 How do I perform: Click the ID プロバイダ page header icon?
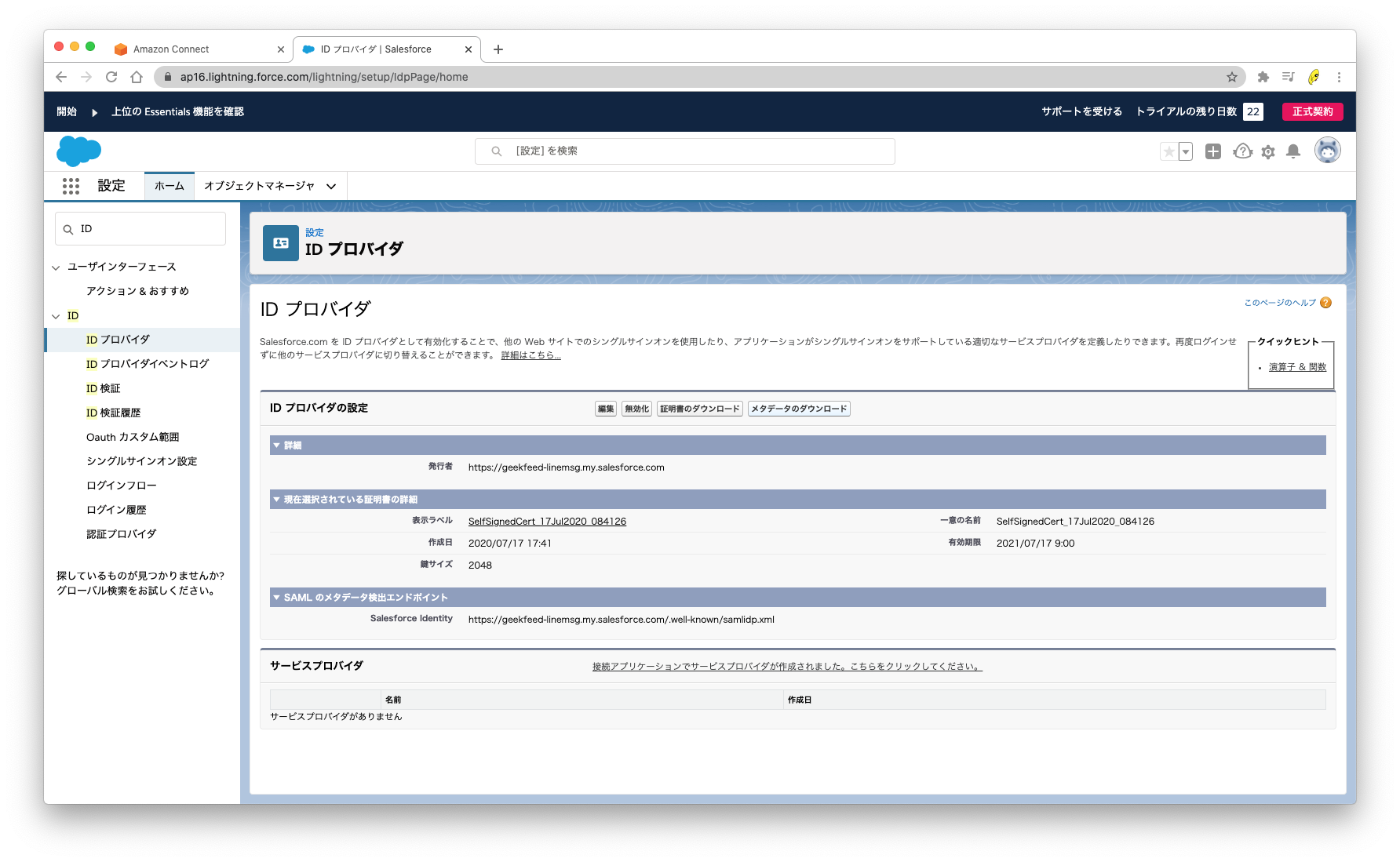pyautogui.click(x=281, y=243)
